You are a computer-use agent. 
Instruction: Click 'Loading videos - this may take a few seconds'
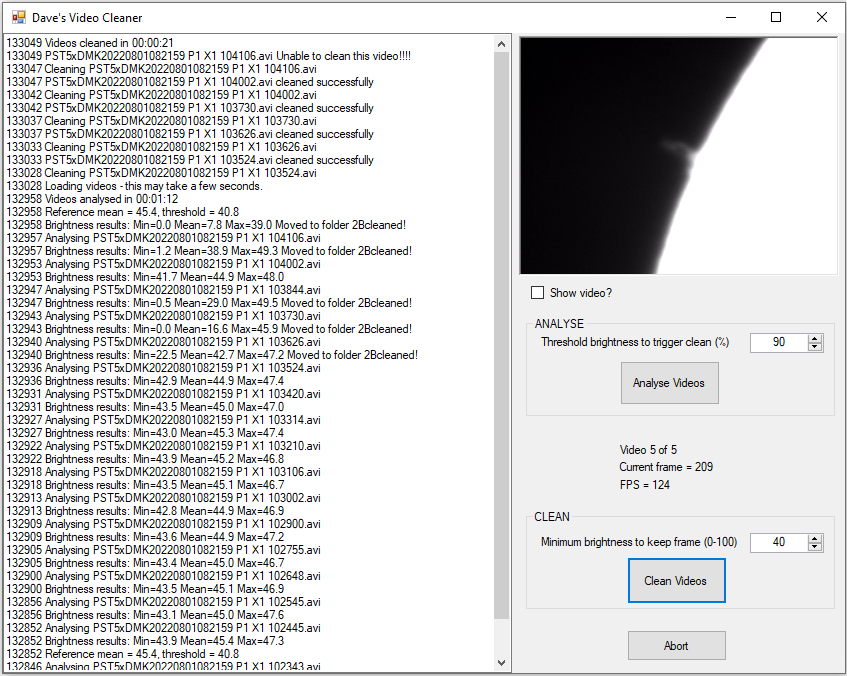(x=135, y=186)
